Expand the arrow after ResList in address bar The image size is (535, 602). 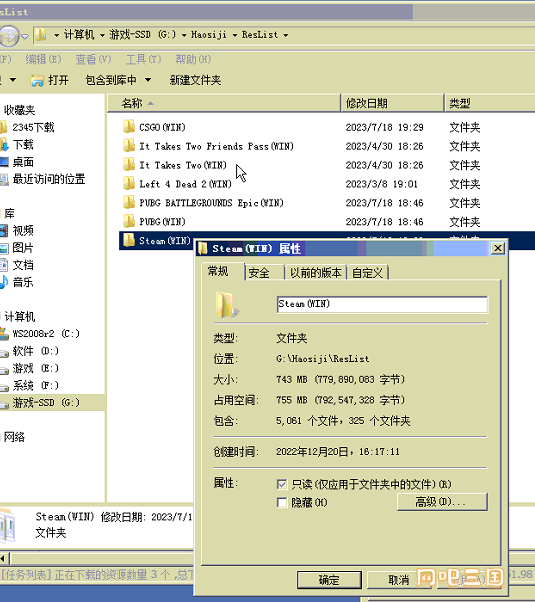tap(286, 35)
